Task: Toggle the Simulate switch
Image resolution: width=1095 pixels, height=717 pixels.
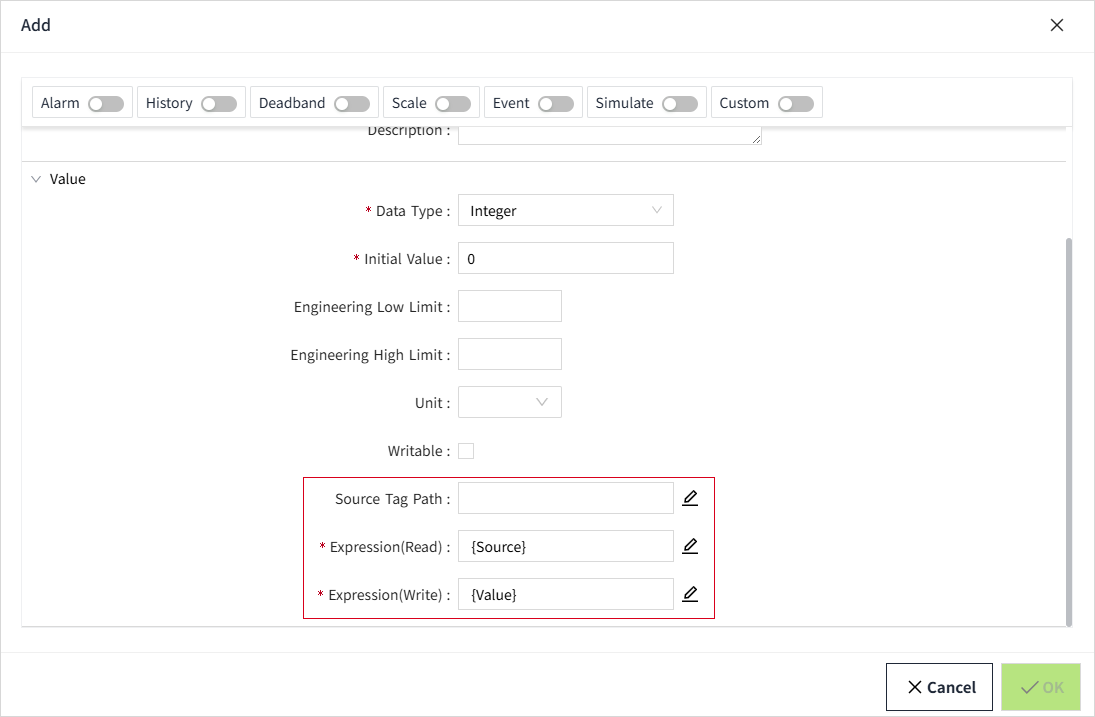Action: [680, 103]
